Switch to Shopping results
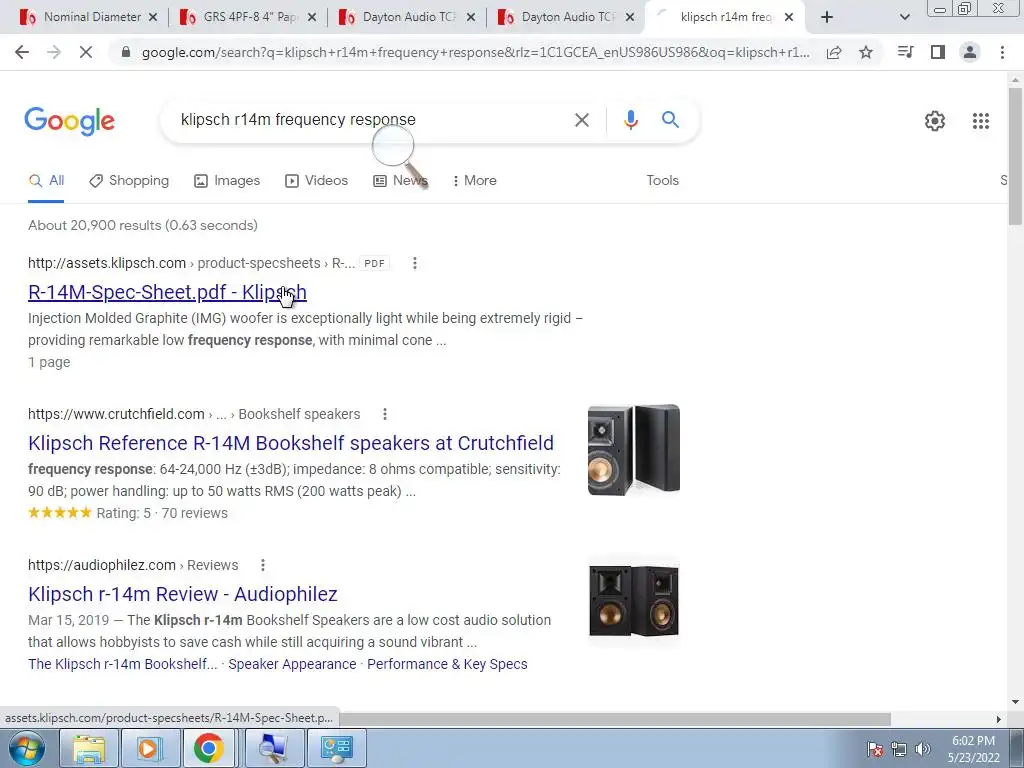 (129, 181)
